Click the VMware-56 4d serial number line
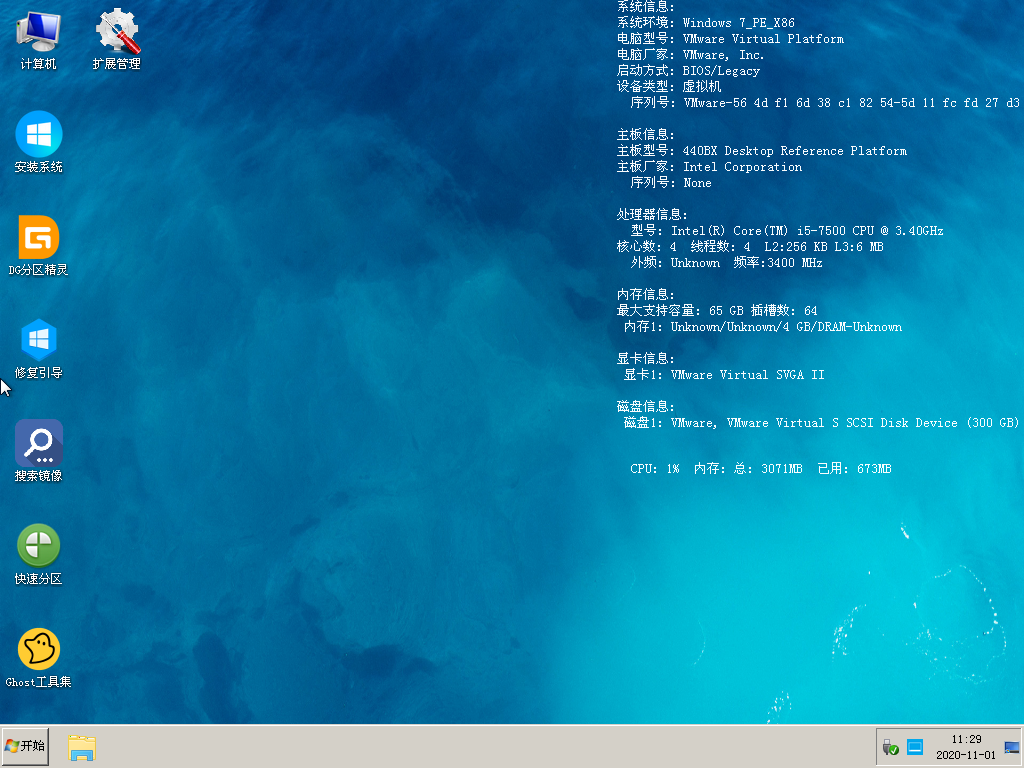This screenshot has height=768, width=1024. tap(825, 103)
